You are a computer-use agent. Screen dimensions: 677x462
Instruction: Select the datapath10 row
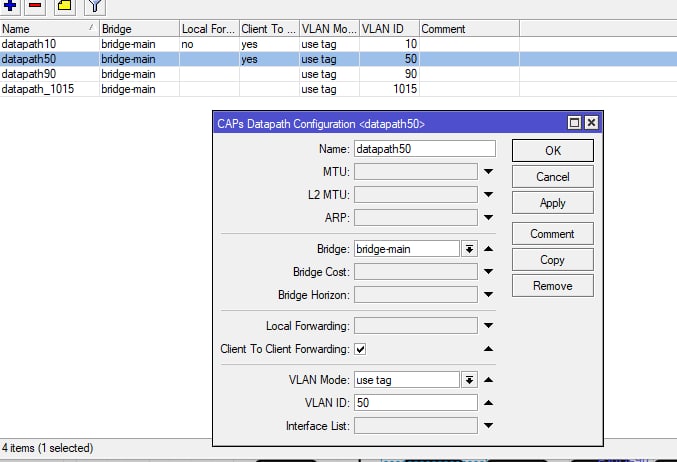338,44
